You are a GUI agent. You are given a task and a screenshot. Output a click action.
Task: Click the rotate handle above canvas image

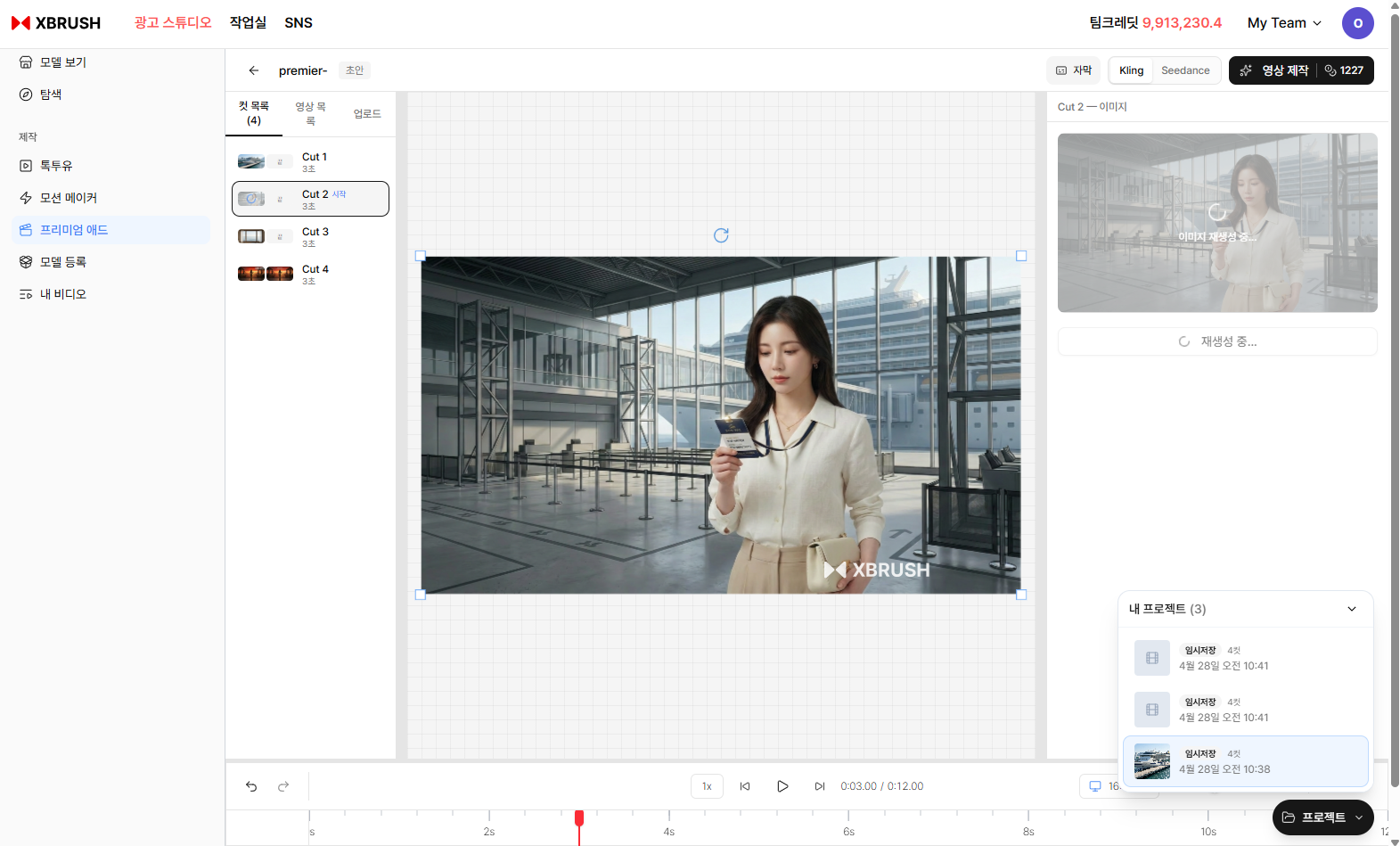point(721,235)
